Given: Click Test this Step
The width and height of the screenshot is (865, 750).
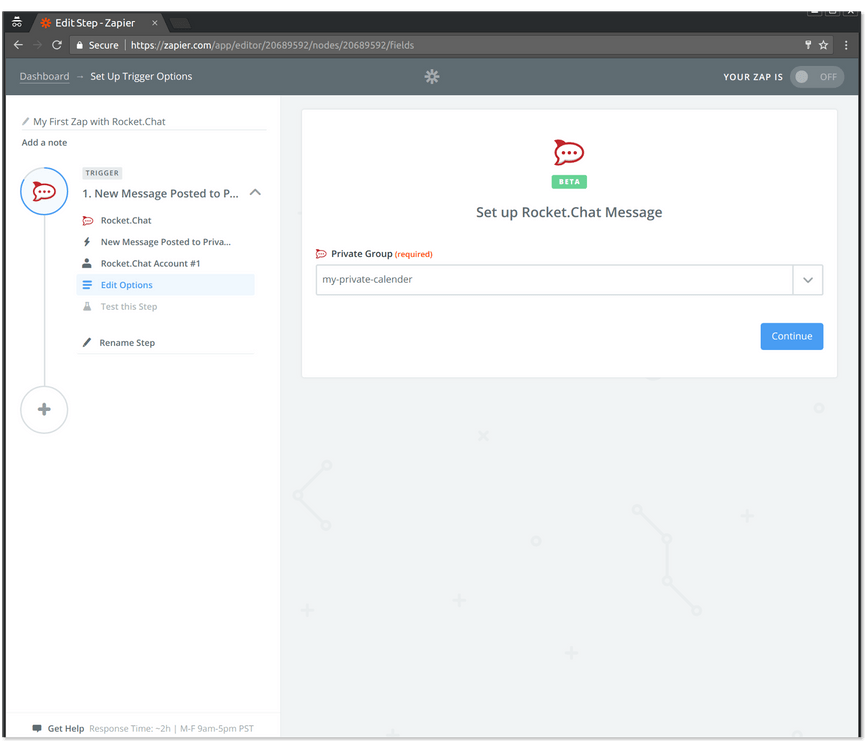Looking at the screenshot, I should [129, 307].
